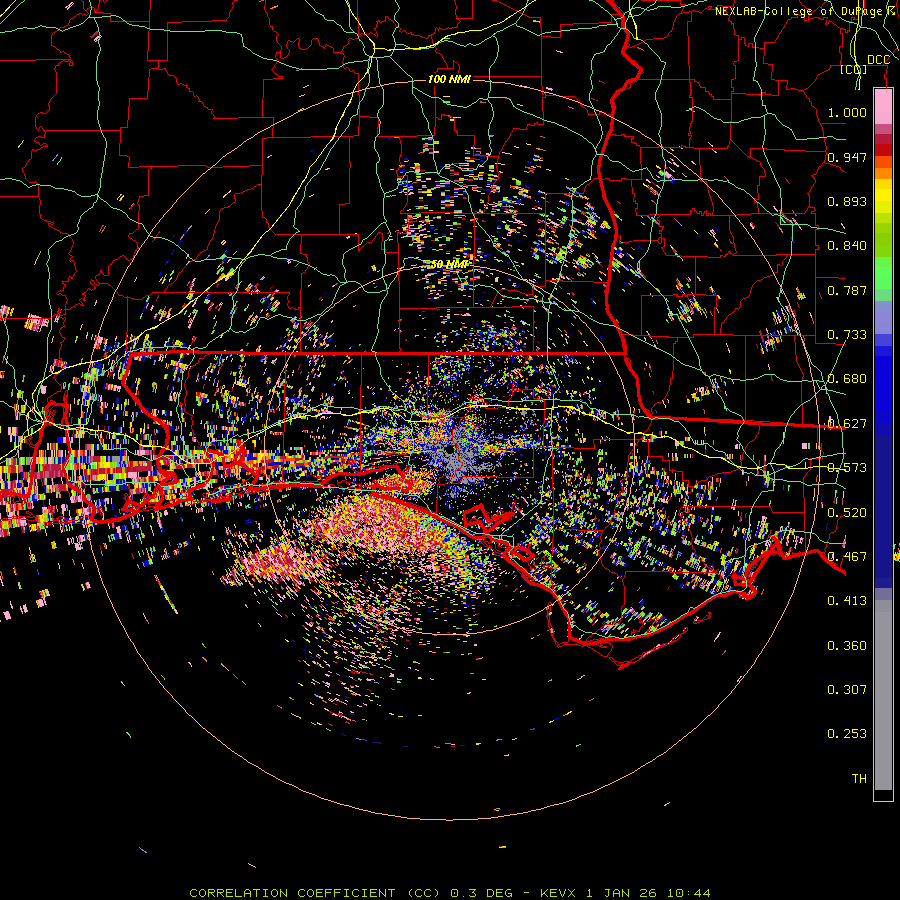Pick the pink swatch beside 1.000
900x900 pixels.
pyautogui.click(x=883, y=107)
